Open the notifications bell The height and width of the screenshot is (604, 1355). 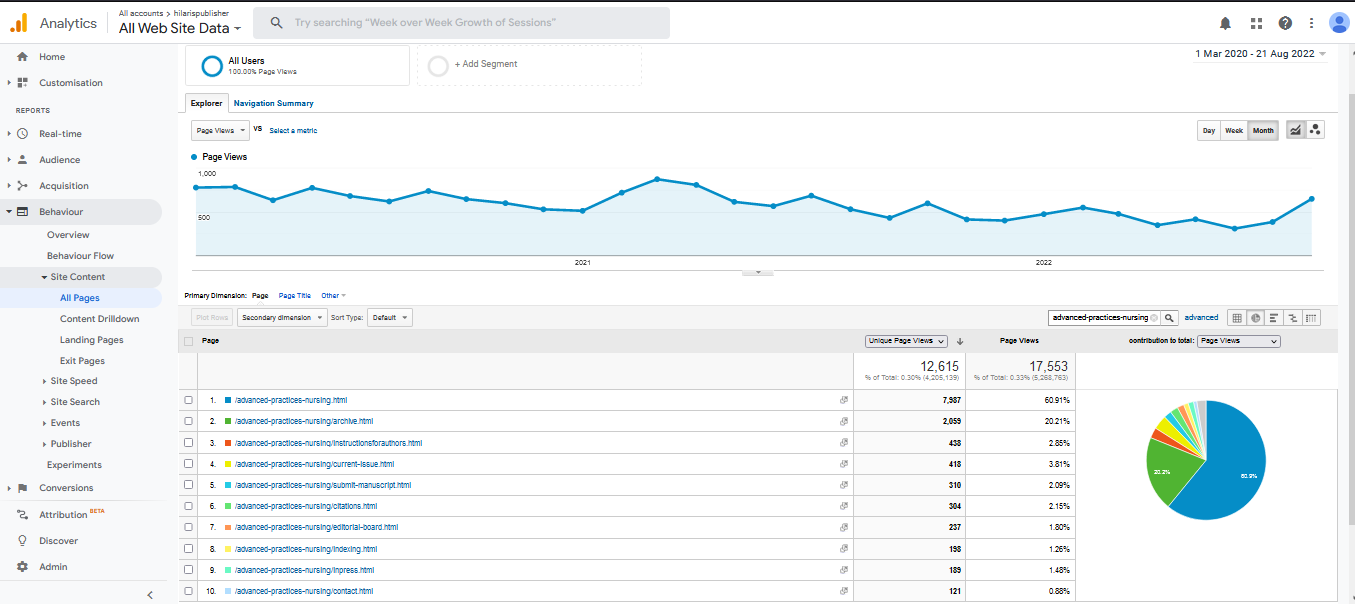[1225, 23]
